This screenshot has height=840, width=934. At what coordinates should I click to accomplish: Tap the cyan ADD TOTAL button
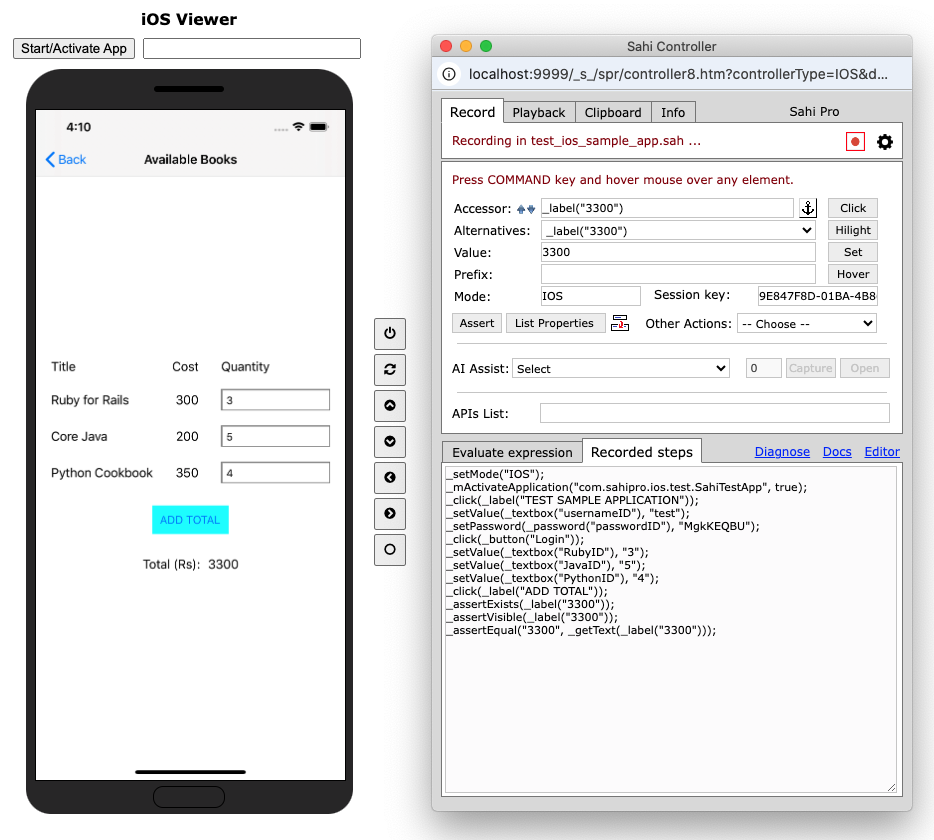190,520
